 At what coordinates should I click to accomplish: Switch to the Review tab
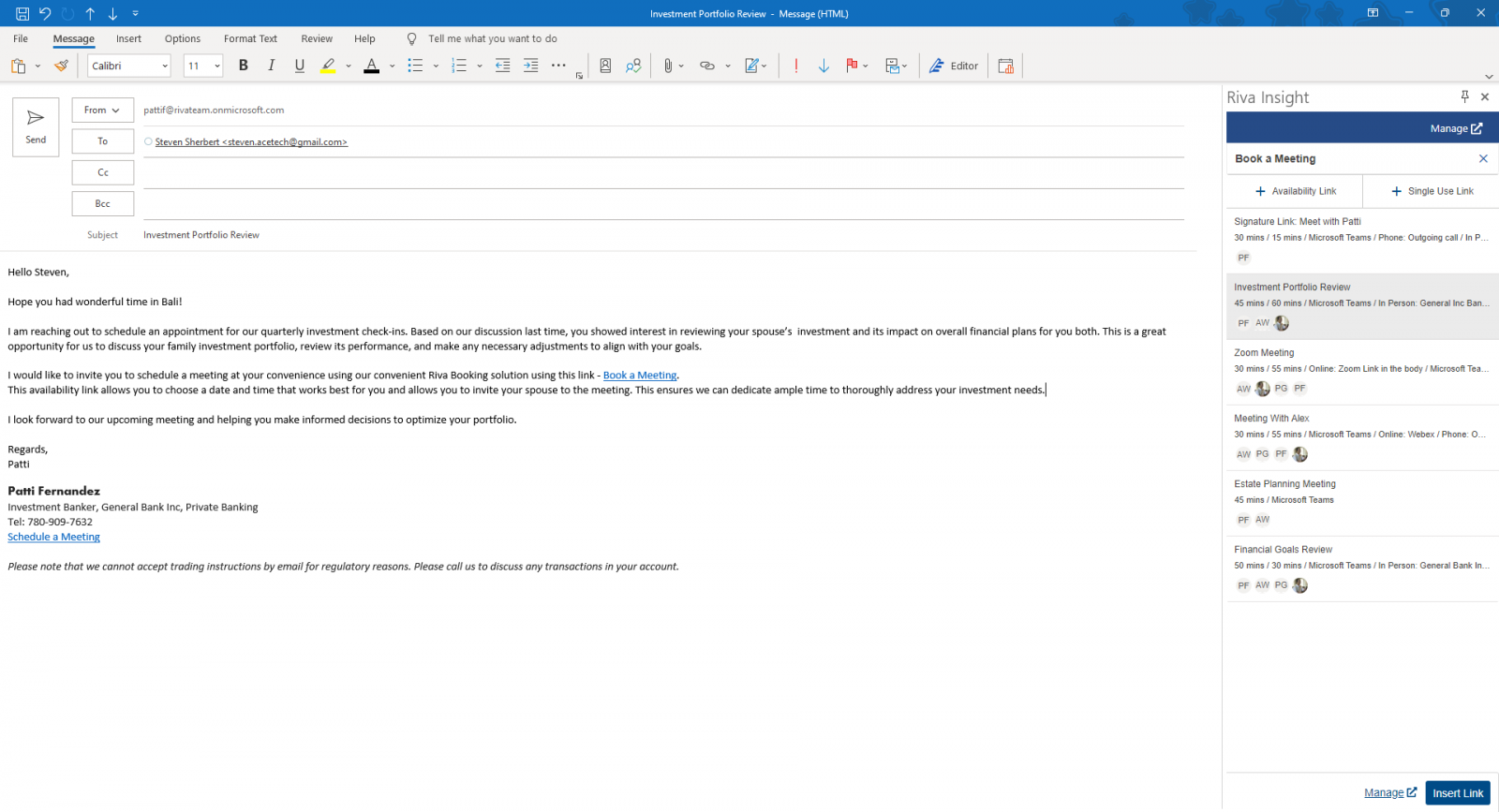317,38
